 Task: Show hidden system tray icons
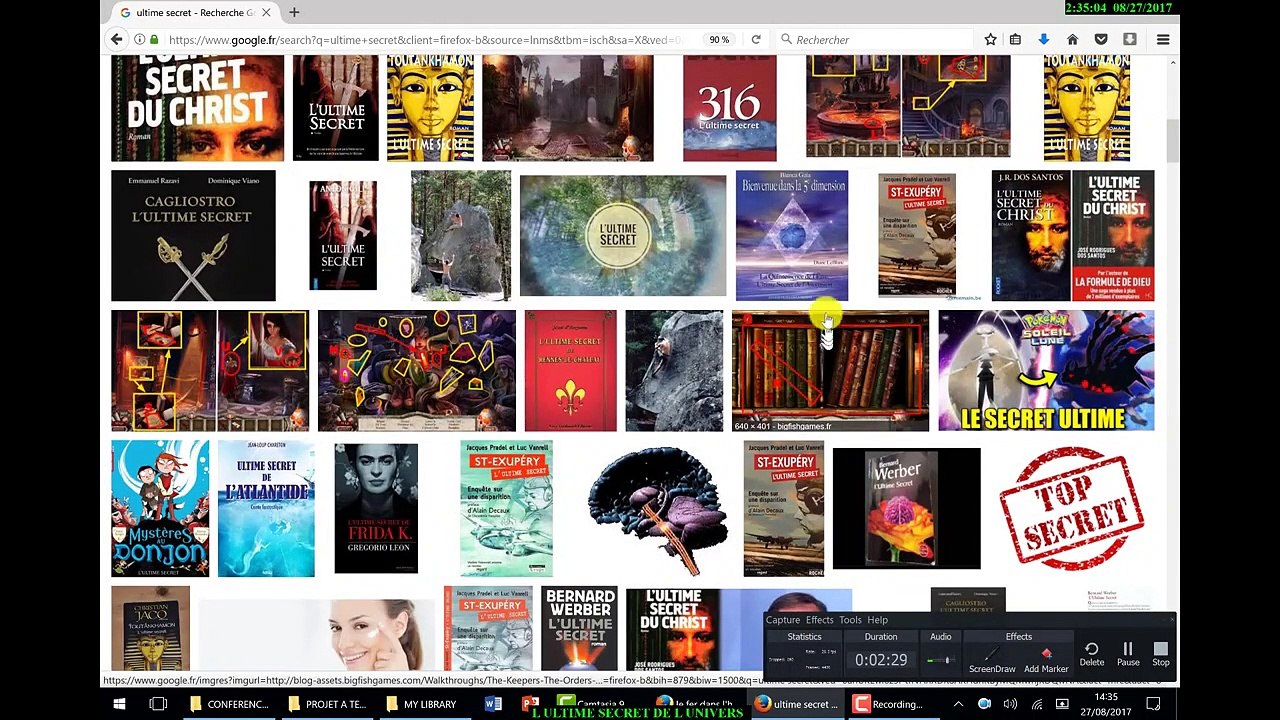click(958, 704)
